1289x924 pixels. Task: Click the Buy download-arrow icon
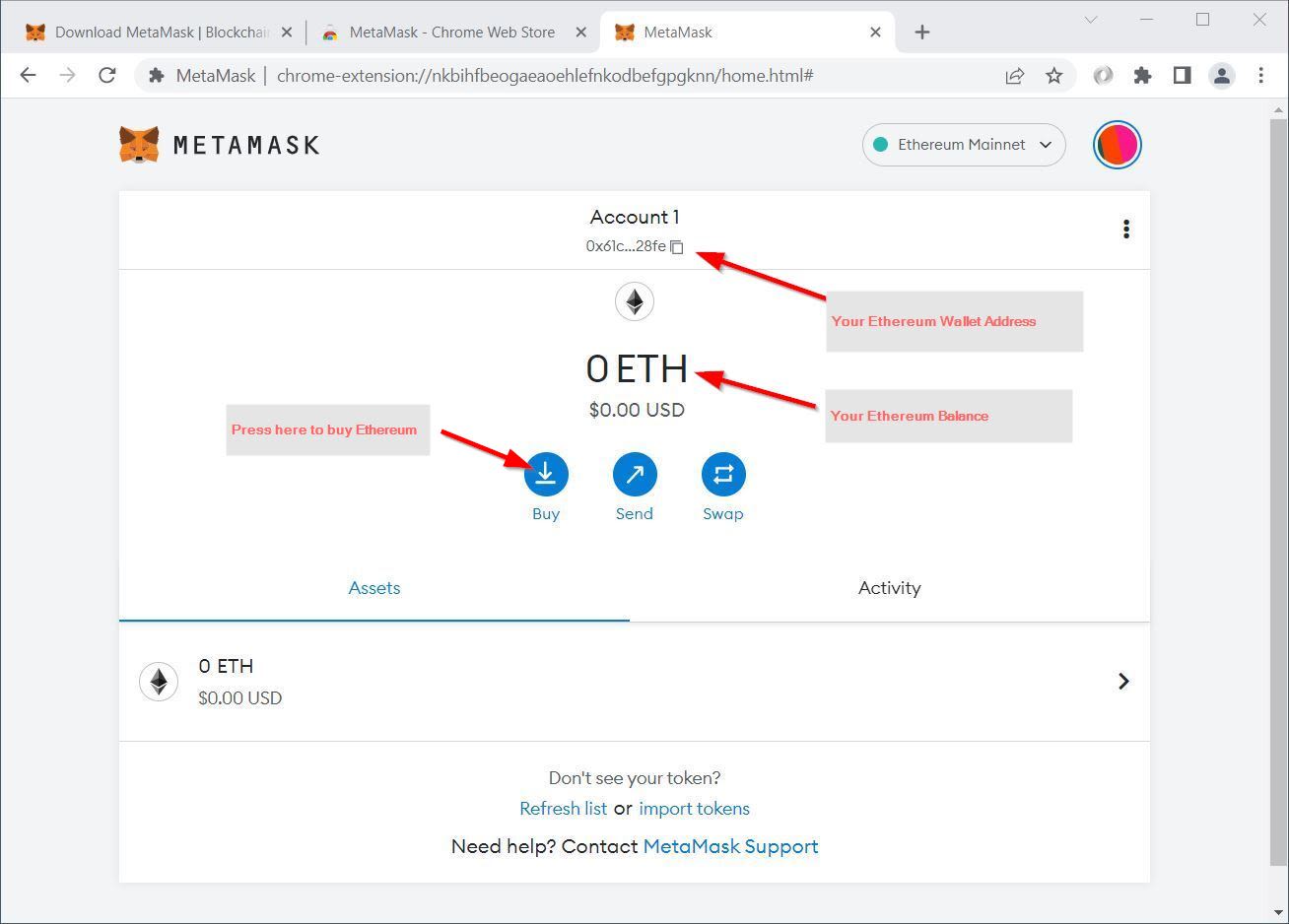(x=545, y=474)
